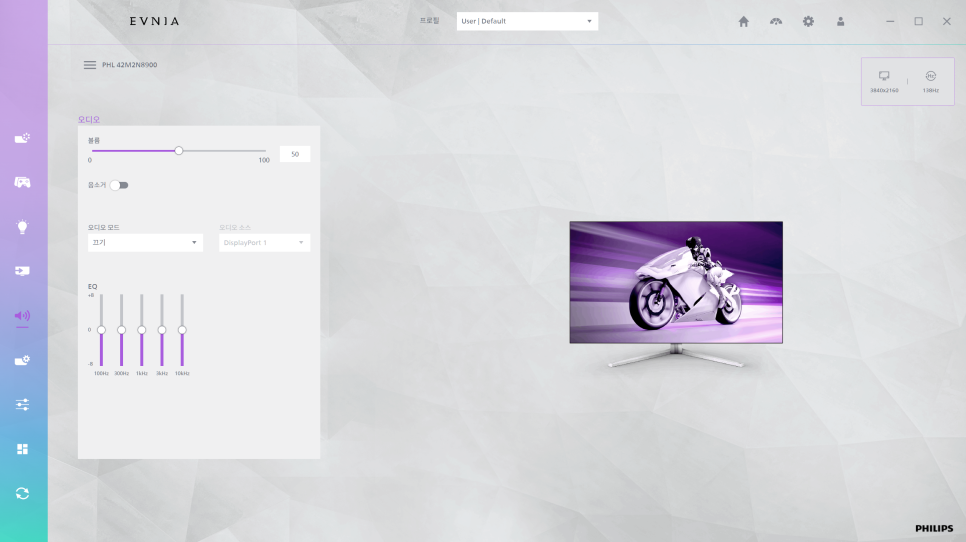The width and height of the screenshot is (966, 542).
Task: Expand the User | Default profile dropdown
Action: [527, 21]
